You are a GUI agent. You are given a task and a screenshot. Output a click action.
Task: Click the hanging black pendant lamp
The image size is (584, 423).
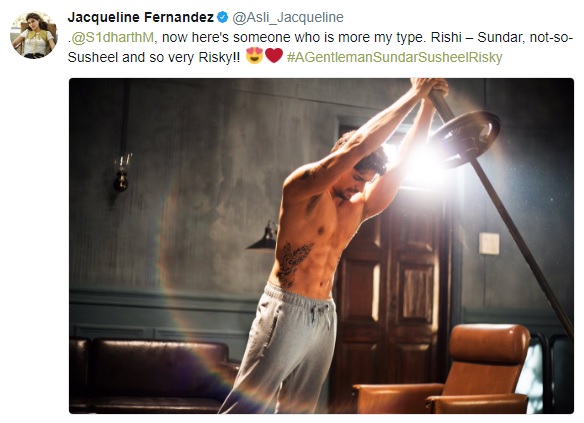264,236
